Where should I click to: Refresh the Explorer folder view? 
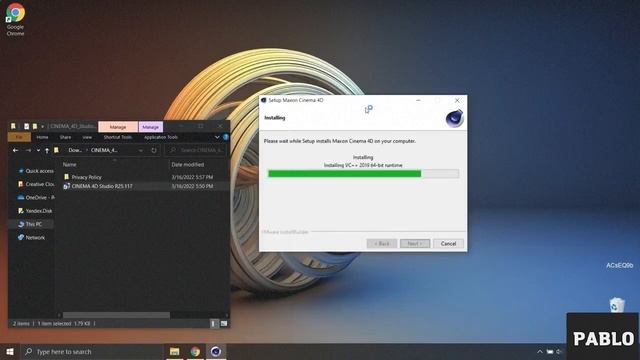[154, 150]
